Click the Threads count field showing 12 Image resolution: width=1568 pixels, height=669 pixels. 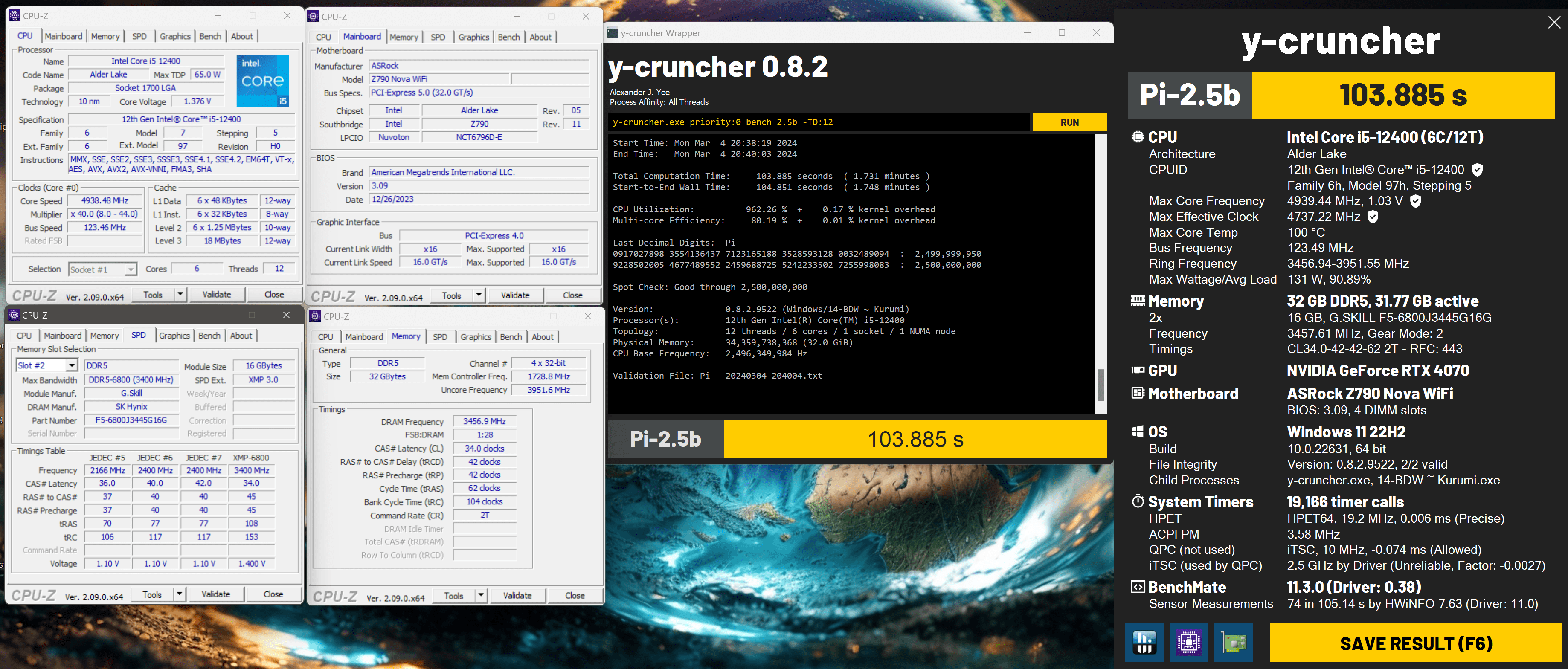[279, 269]
